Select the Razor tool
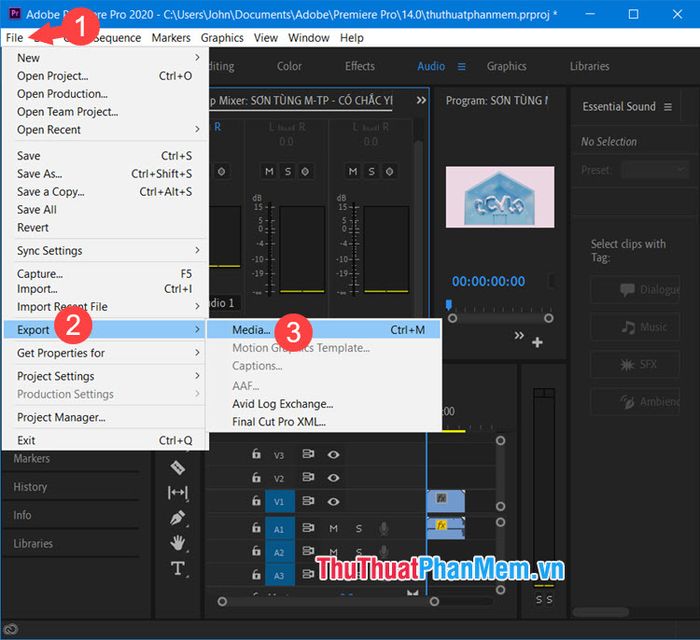The width and height of the screenshot is (700, 640). (178, 467)
